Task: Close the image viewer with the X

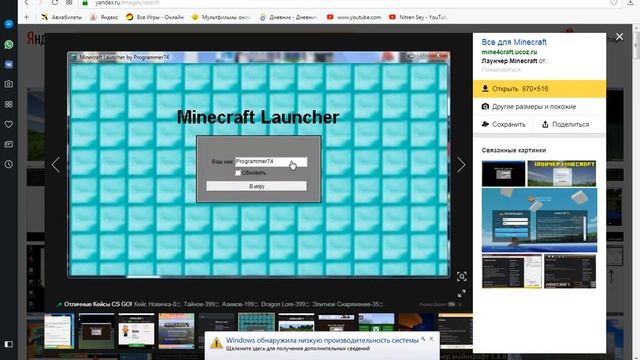Action: (619, 37)
